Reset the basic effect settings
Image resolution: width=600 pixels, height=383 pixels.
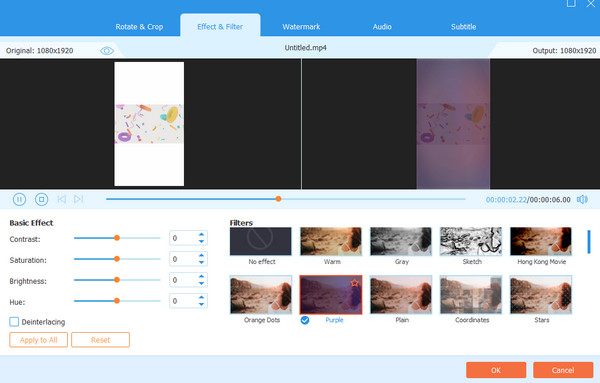(100, 340)
